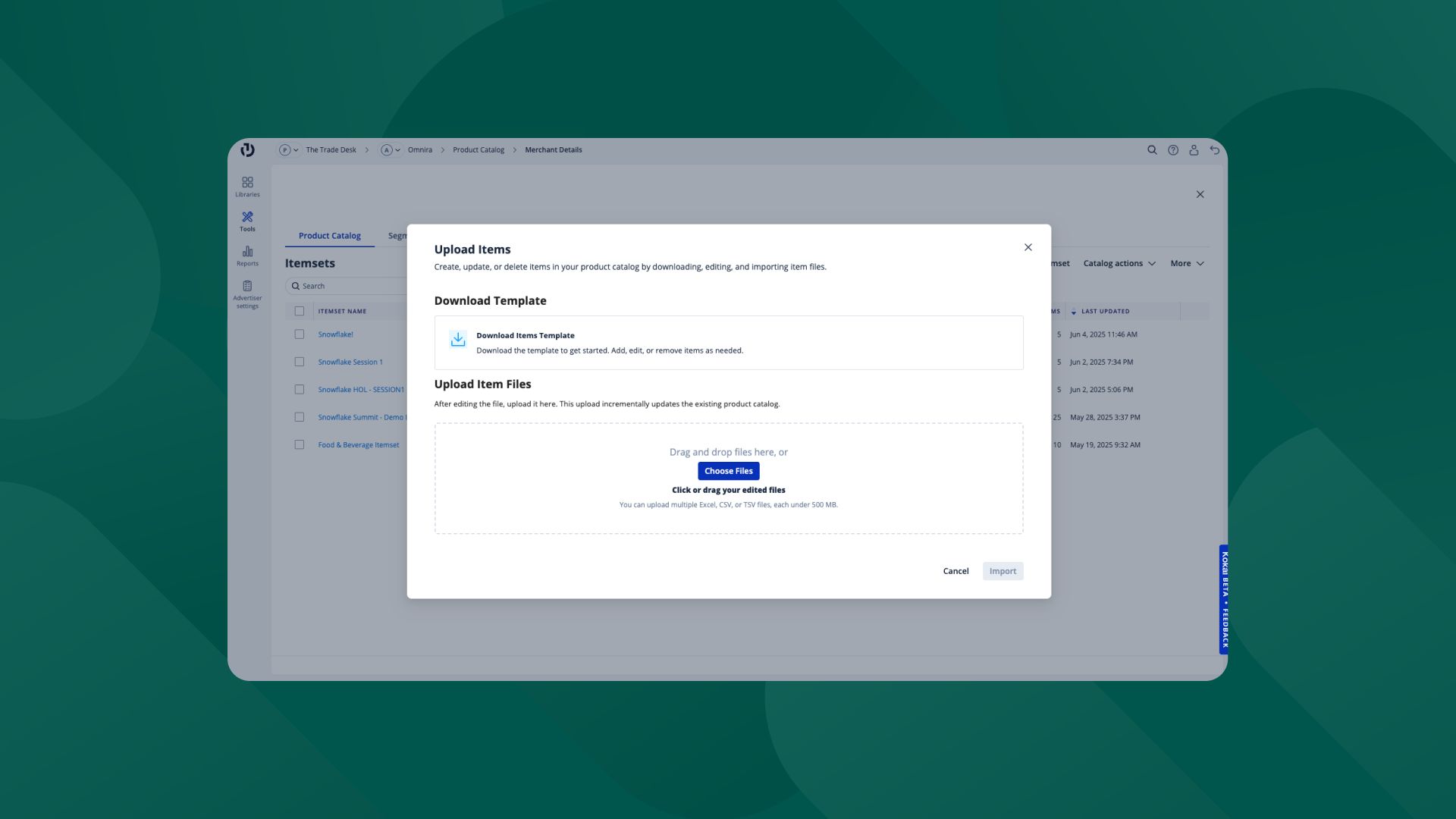
Task: Open the partner (P) switcher dropdown
Action: [289, 150]
